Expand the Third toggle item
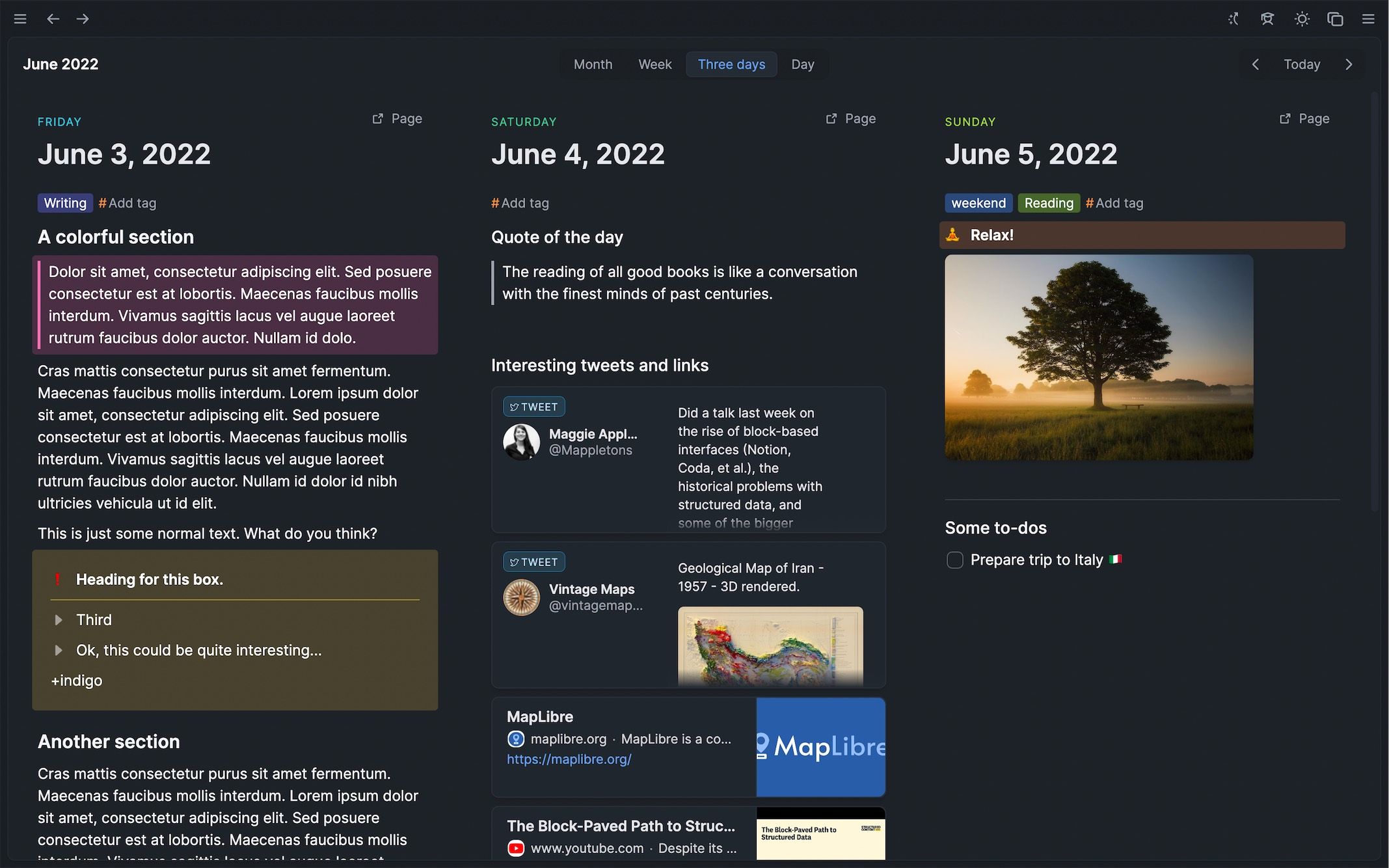Image resolution: width=1389 pixels, height=868 pixels. click(59, 619)
